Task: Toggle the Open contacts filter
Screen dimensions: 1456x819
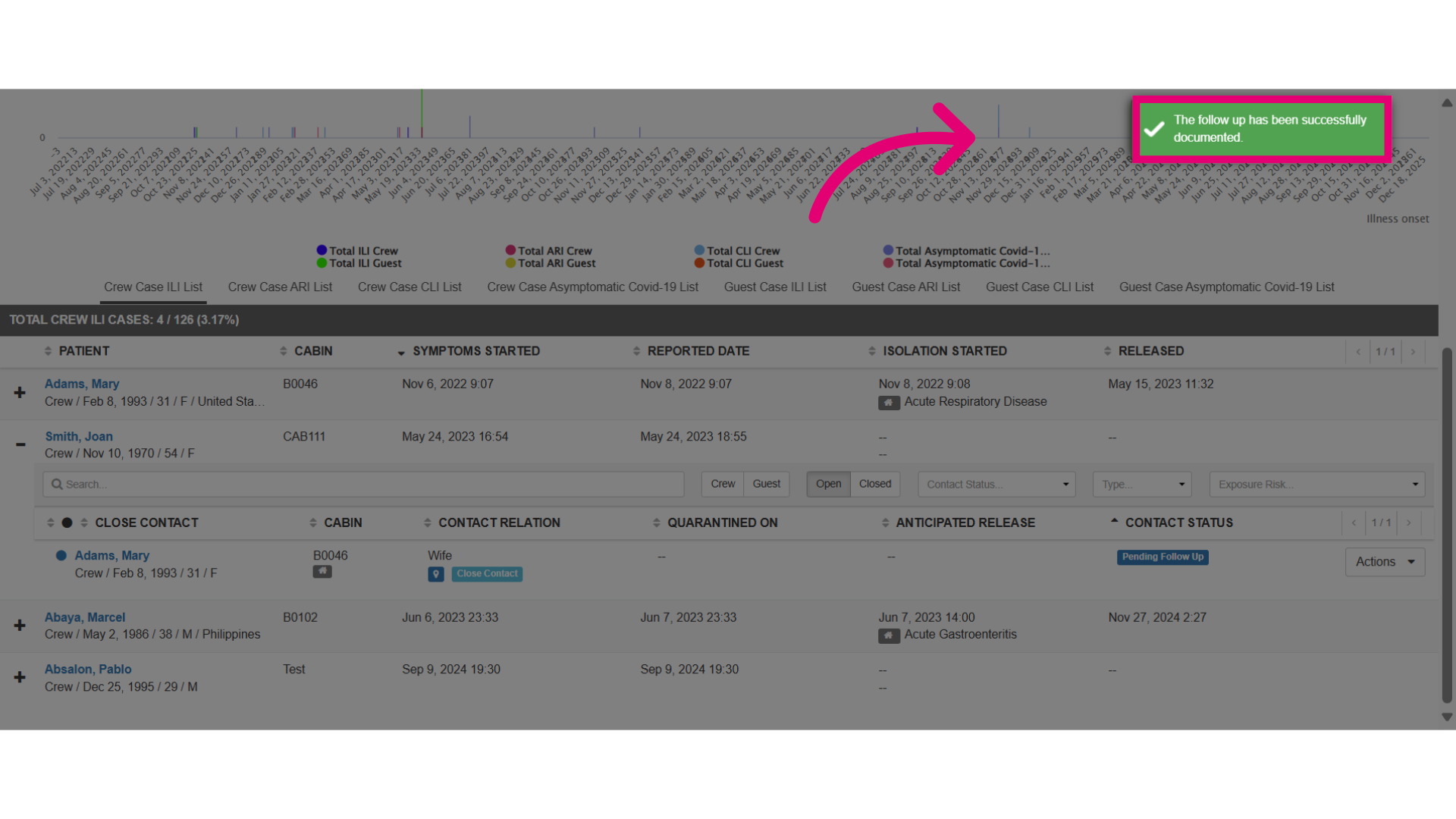Action: [x=828, y=485]
